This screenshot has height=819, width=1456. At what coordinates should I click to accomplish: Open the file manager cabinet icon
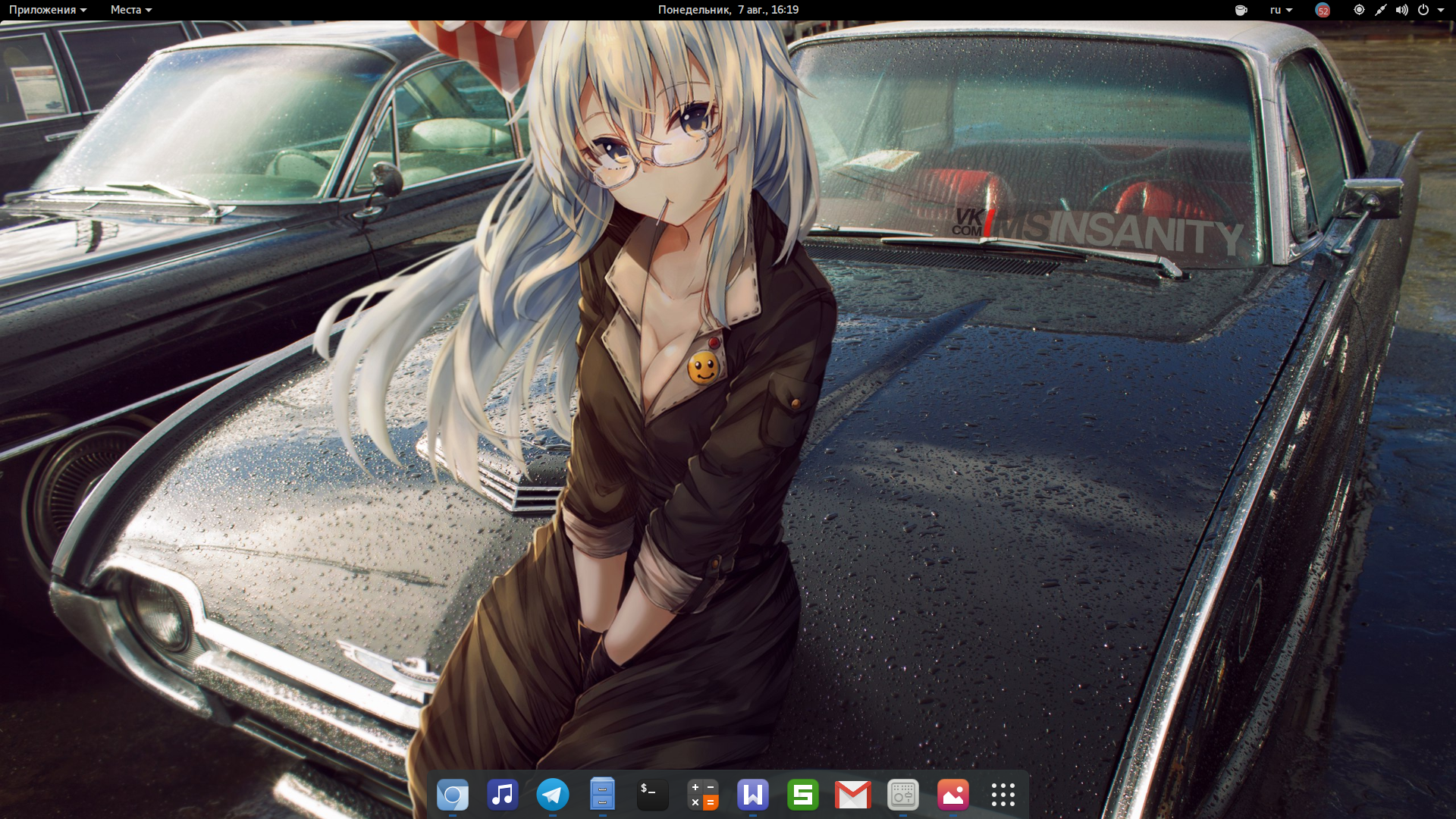tap(603, 795)
